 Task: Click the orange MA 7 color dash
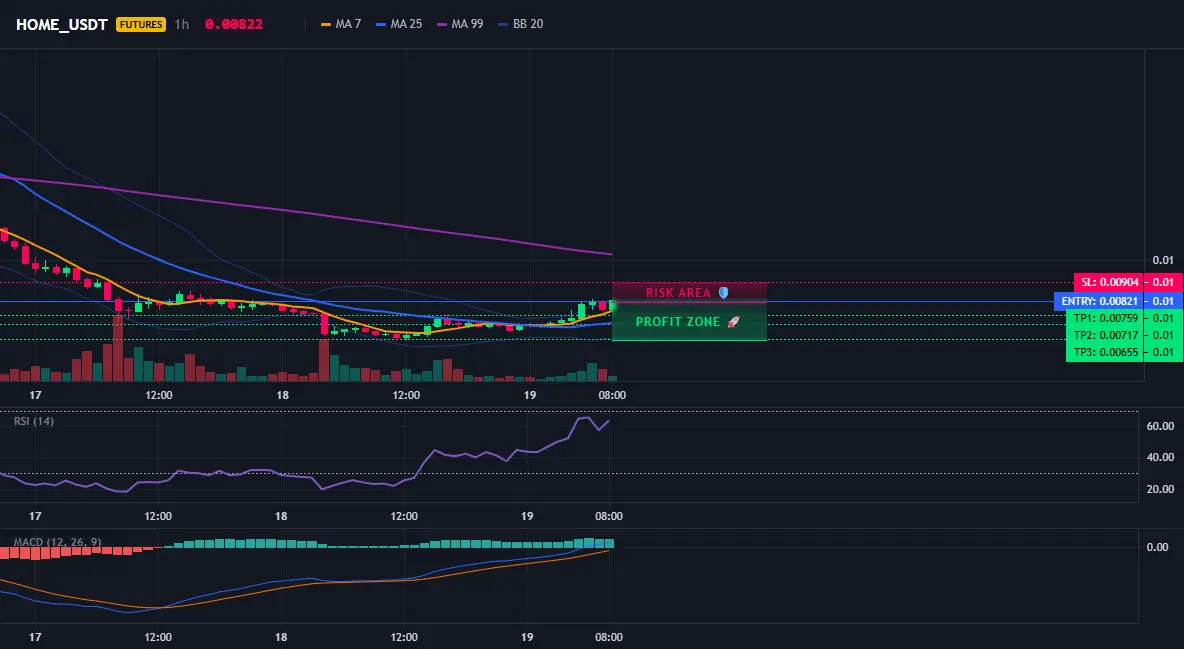point(326,24)
